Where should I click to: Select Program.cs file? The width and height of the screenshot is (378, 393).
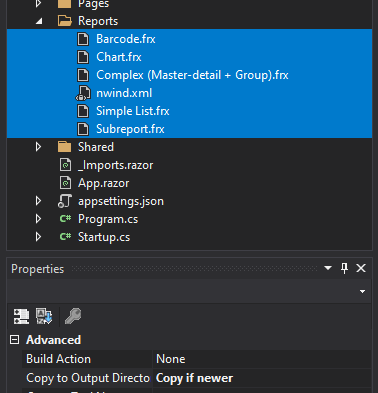pyautogui.click(x=108, y=219)
